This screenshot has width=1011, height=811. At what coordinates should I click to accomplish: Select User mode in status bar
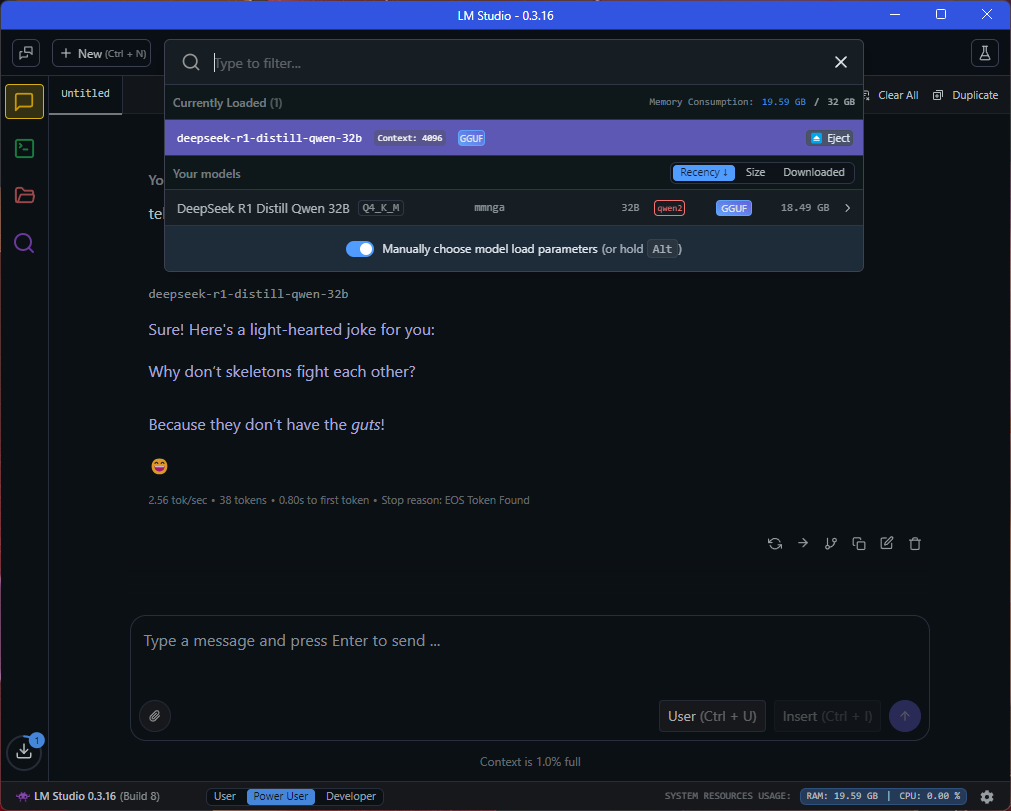(225, 796)
